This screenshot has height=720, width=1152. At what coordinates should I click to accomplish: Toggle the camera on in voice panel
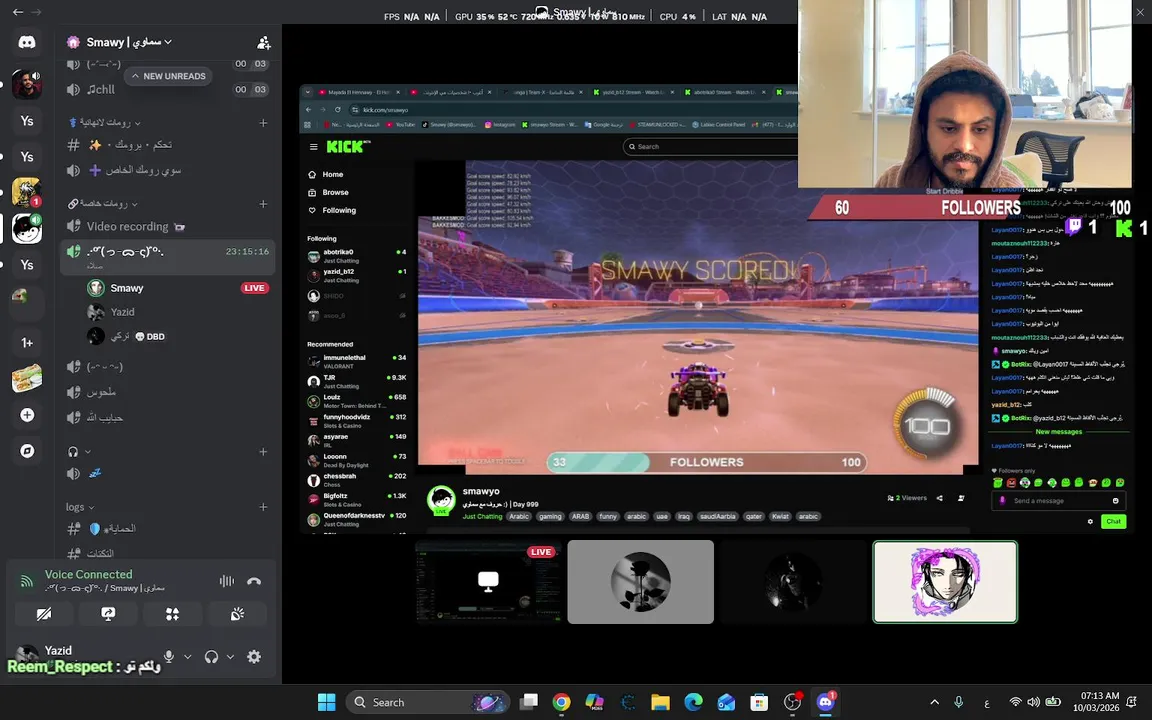[x=44, y=614]
